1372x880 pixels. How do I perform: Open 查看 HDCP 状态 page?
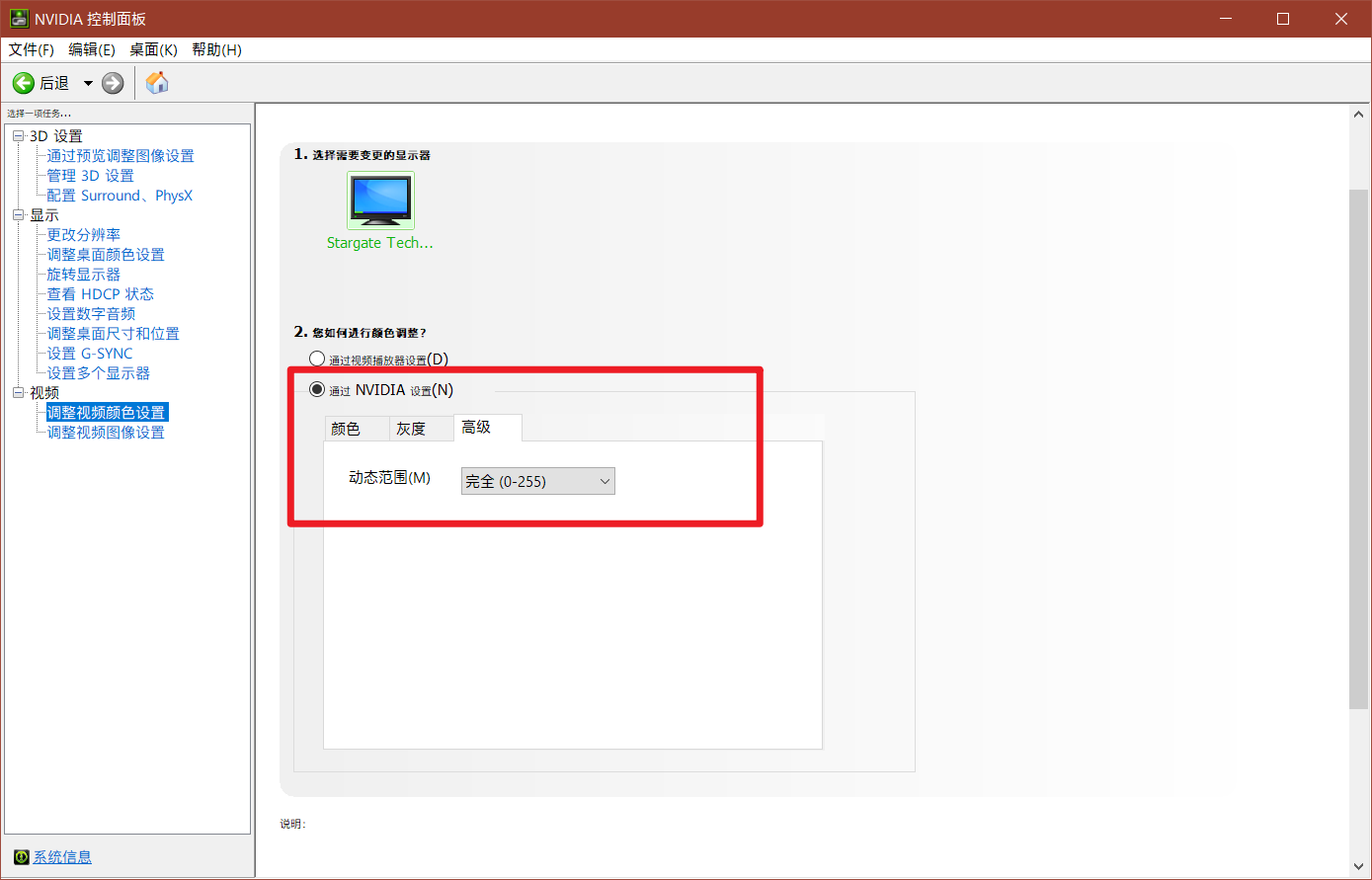tap(101, 294)
